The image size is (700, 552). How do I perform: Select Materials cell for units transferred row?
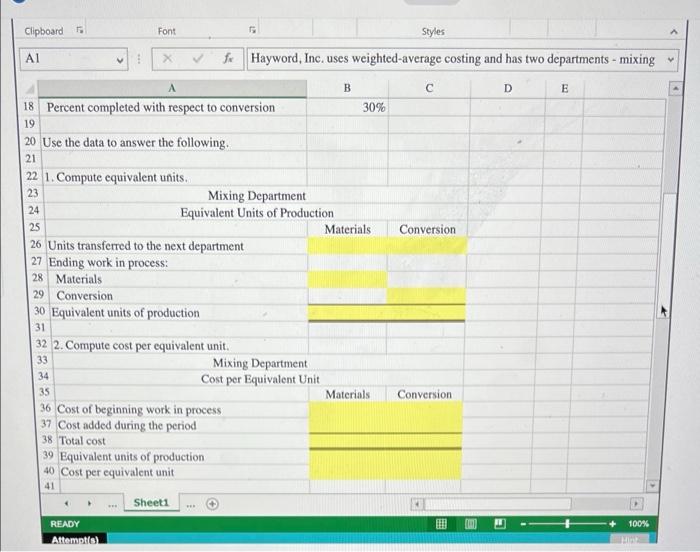(x=347, y=246)
